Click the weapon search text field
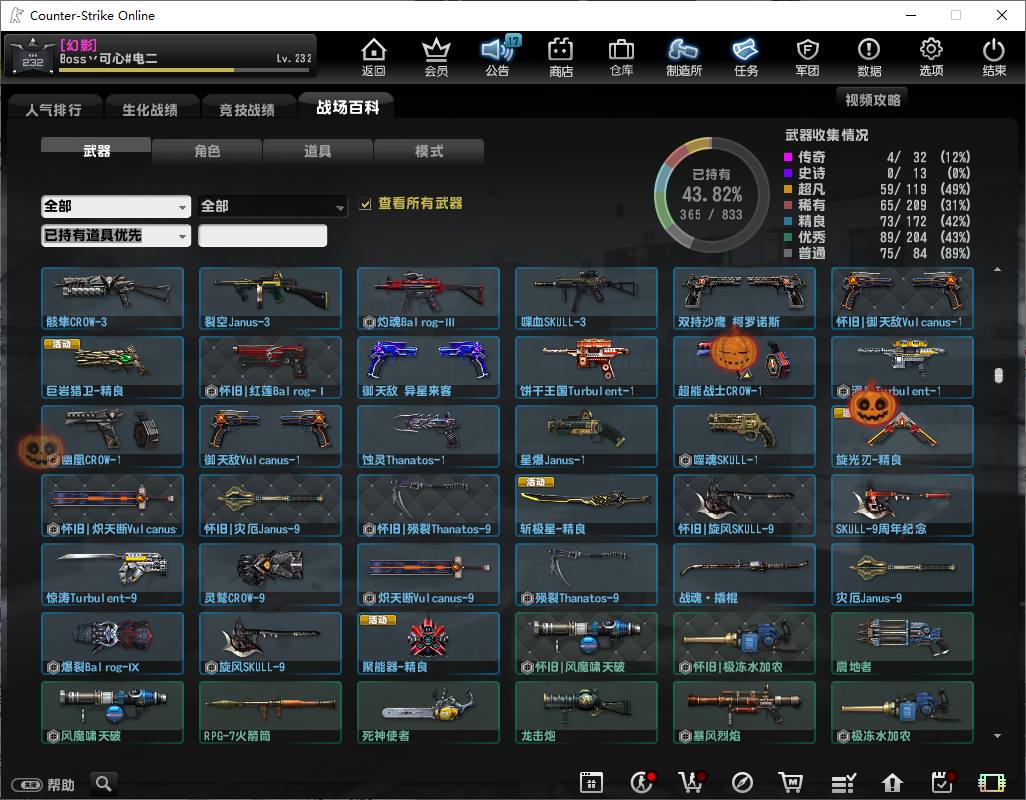 click(262, 235)
